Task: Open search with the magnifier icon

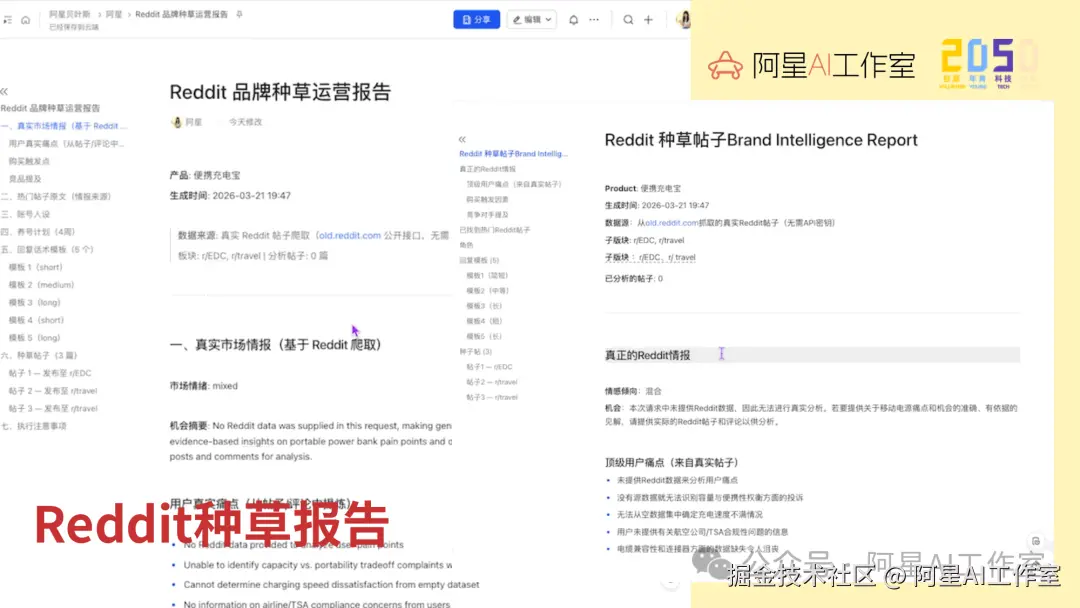Action: pos(628,20)
